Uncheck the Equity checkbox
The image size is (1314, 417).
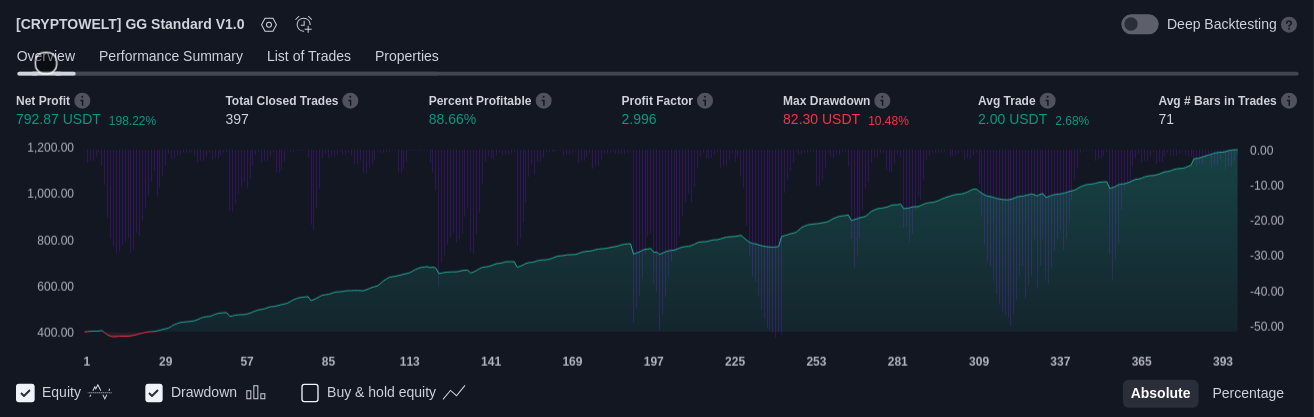point(26,393)
